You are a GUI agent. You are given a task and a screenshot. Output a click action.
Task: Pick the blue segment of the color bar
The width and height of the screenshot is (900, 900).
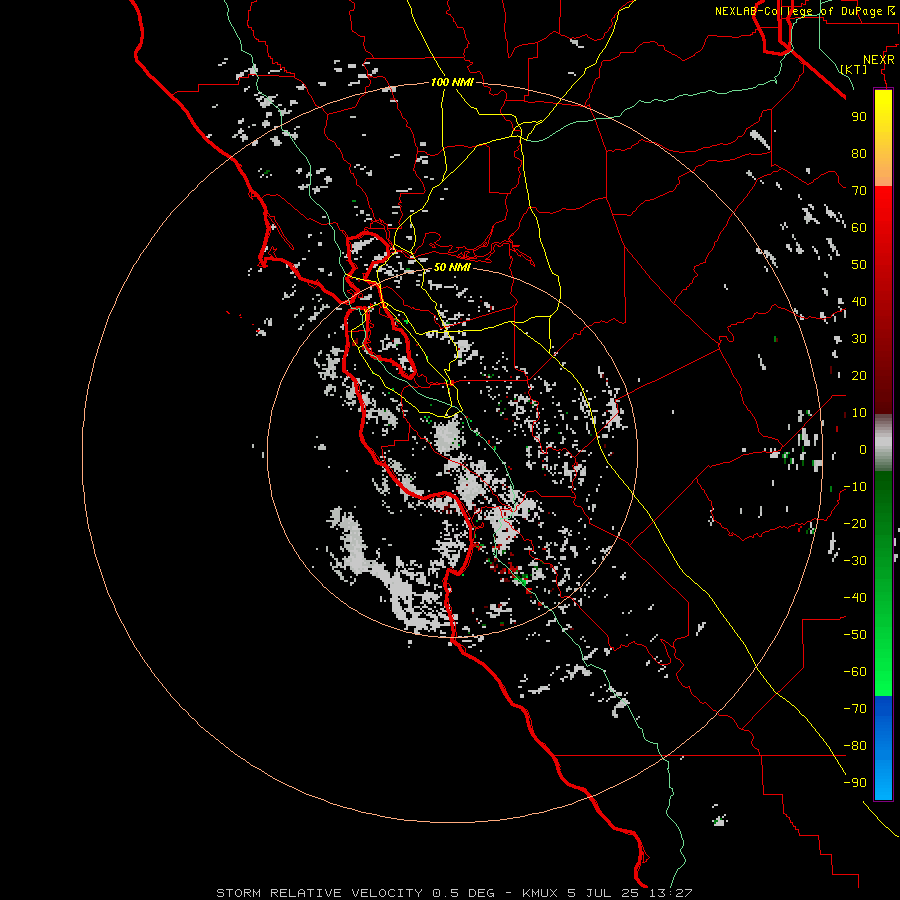coord(883,747)
